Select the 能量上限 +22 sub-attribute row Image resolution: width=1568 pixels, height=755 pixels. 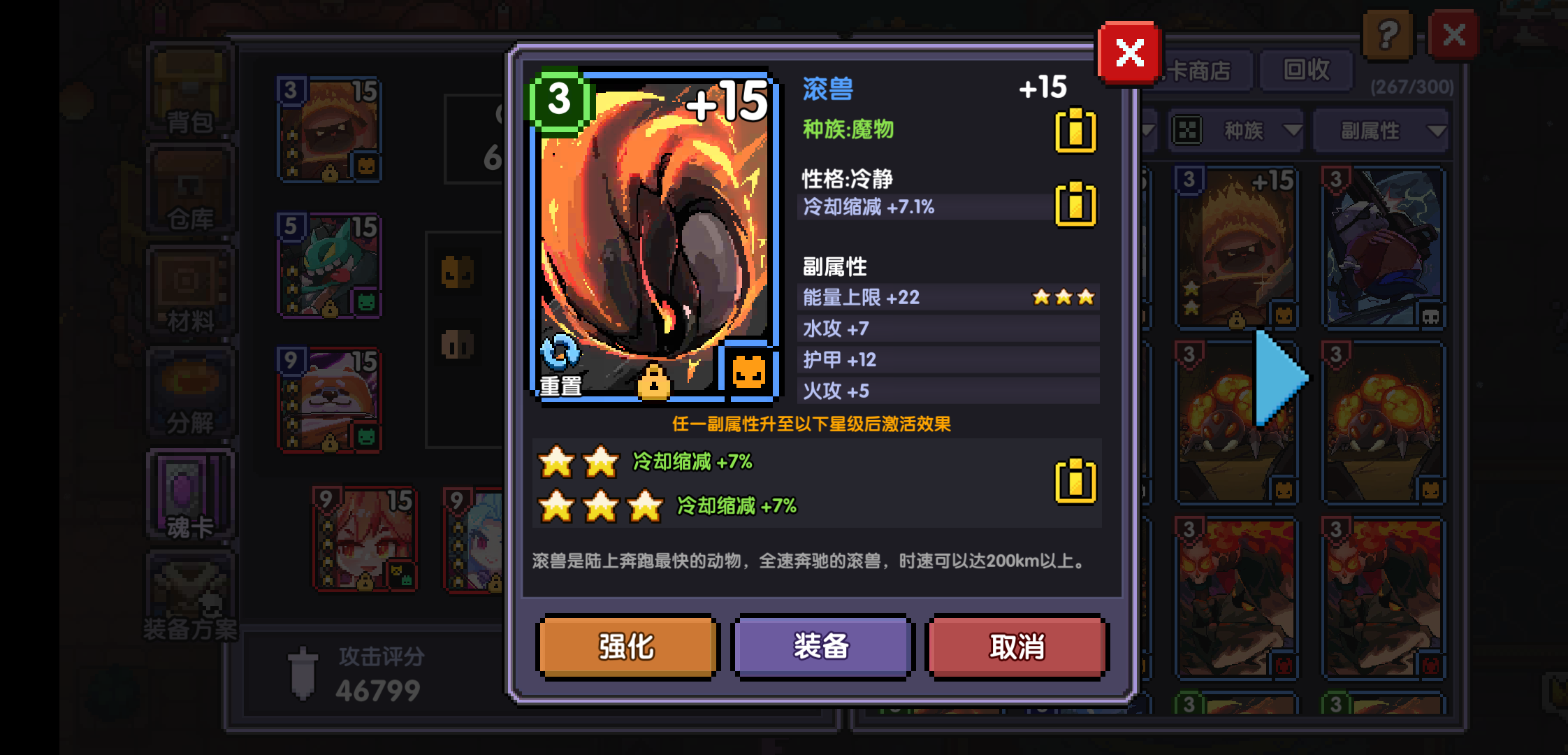coord(948,297)
